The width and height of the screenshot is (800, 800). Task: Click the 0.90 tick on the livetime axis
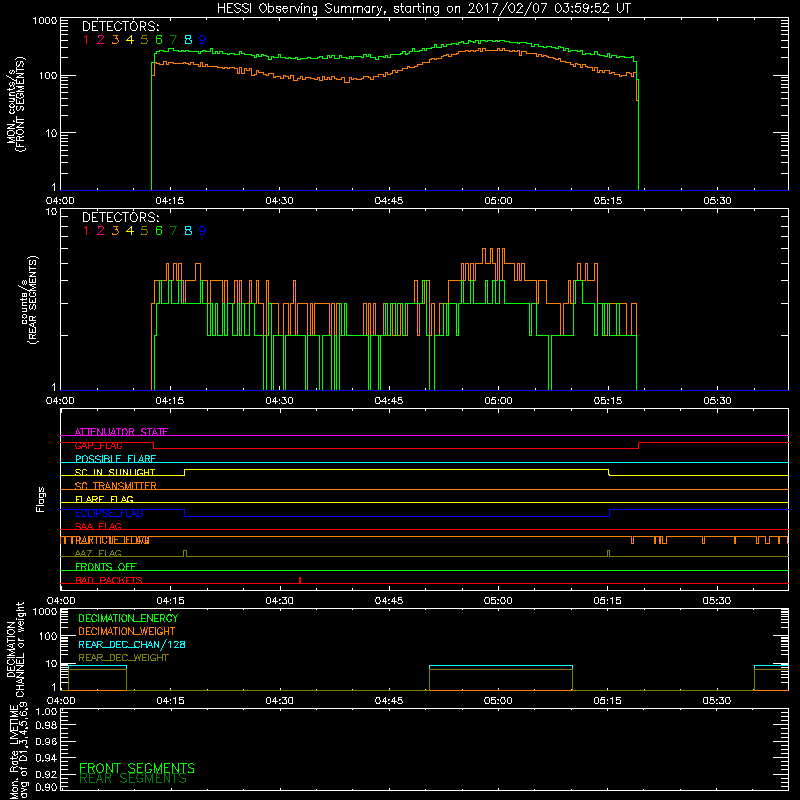point(47,787)
